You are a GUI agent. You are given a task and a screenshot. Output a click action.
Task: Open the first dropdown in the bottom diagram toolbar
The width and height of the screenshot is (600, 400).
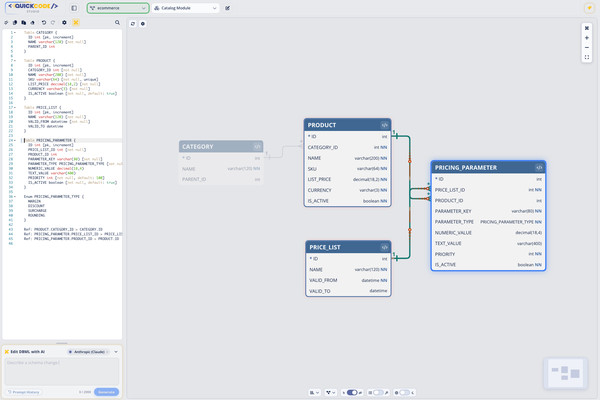coord(315,393)
